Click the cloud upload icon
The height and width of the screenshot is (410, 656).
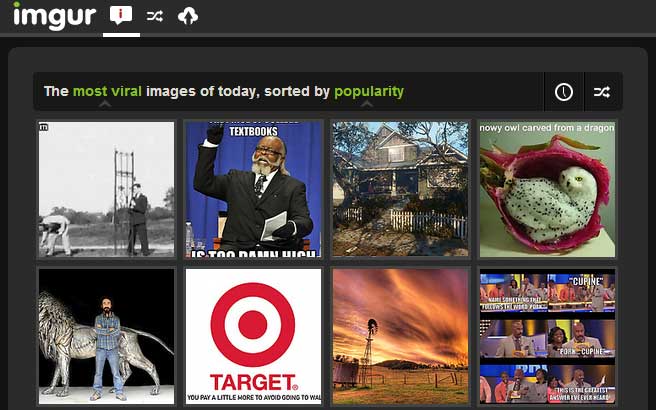point(188,16)
